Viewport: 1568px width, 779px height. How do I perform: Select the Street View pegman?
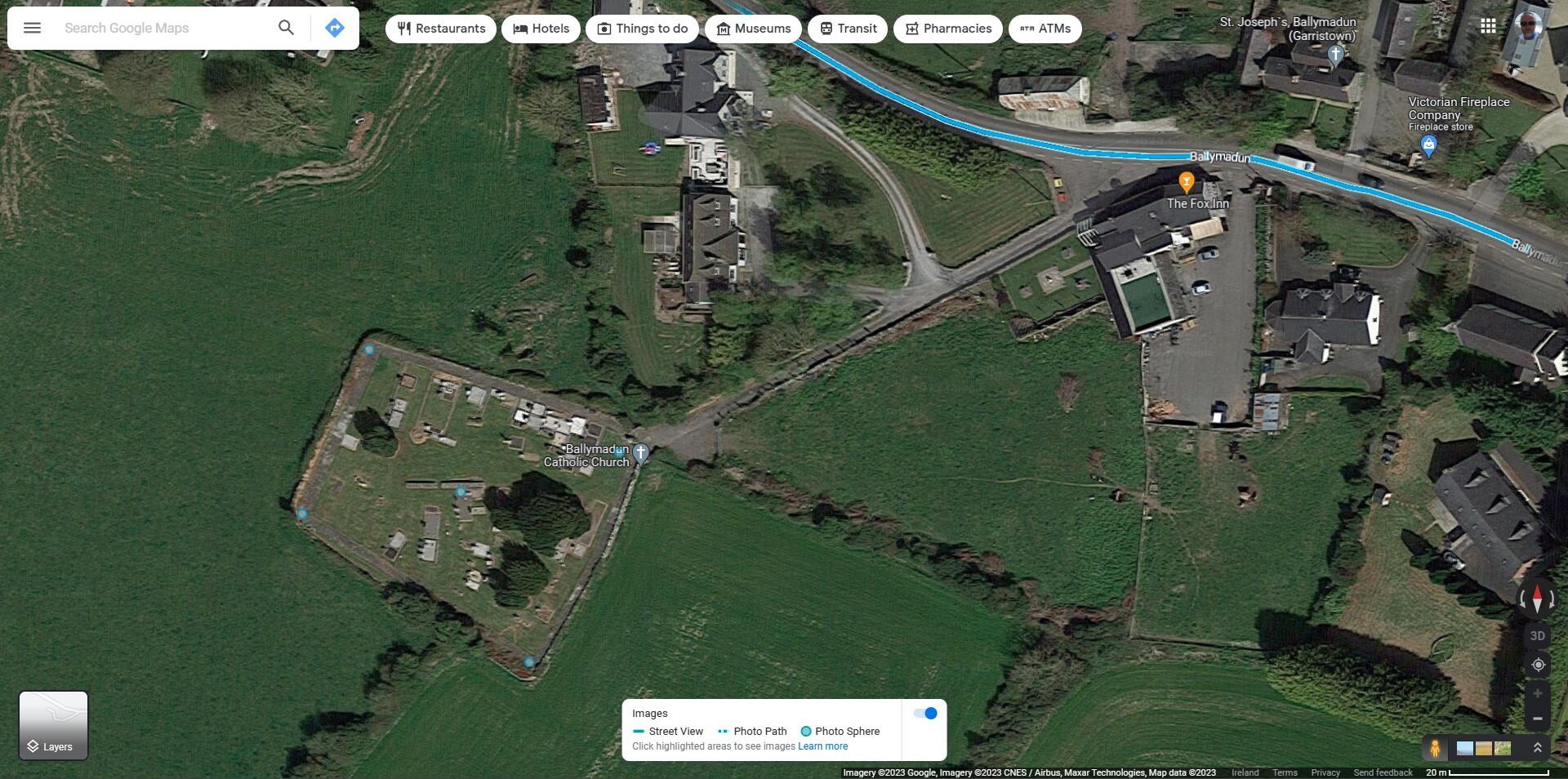[x=1435, y=748]
